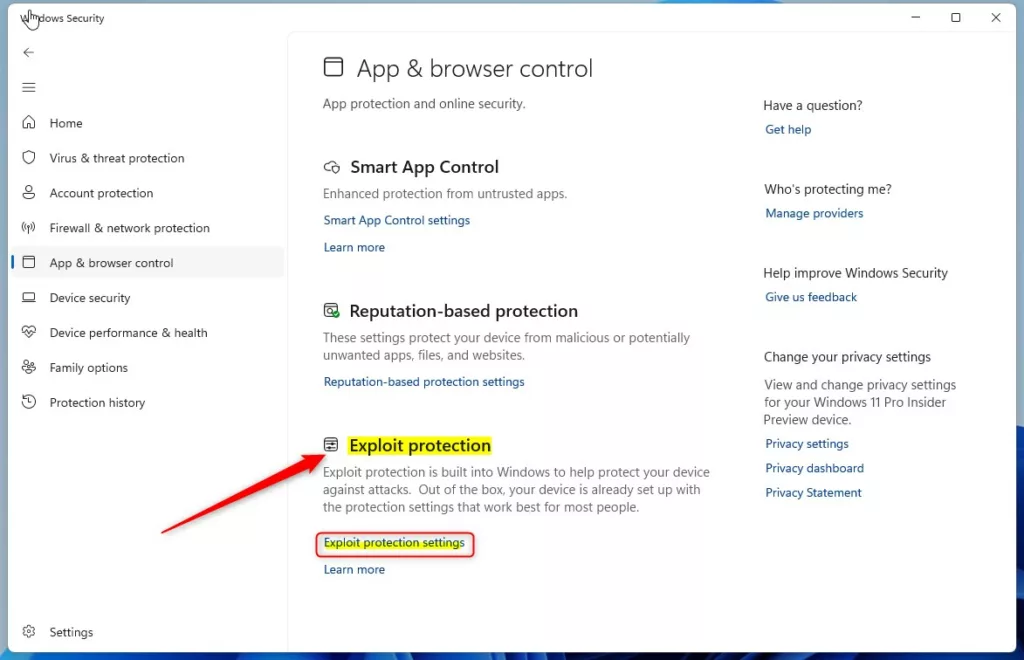Screen dimensions: 1024x660
Task: Open Protection history page
Action: [x=97, y=403]
